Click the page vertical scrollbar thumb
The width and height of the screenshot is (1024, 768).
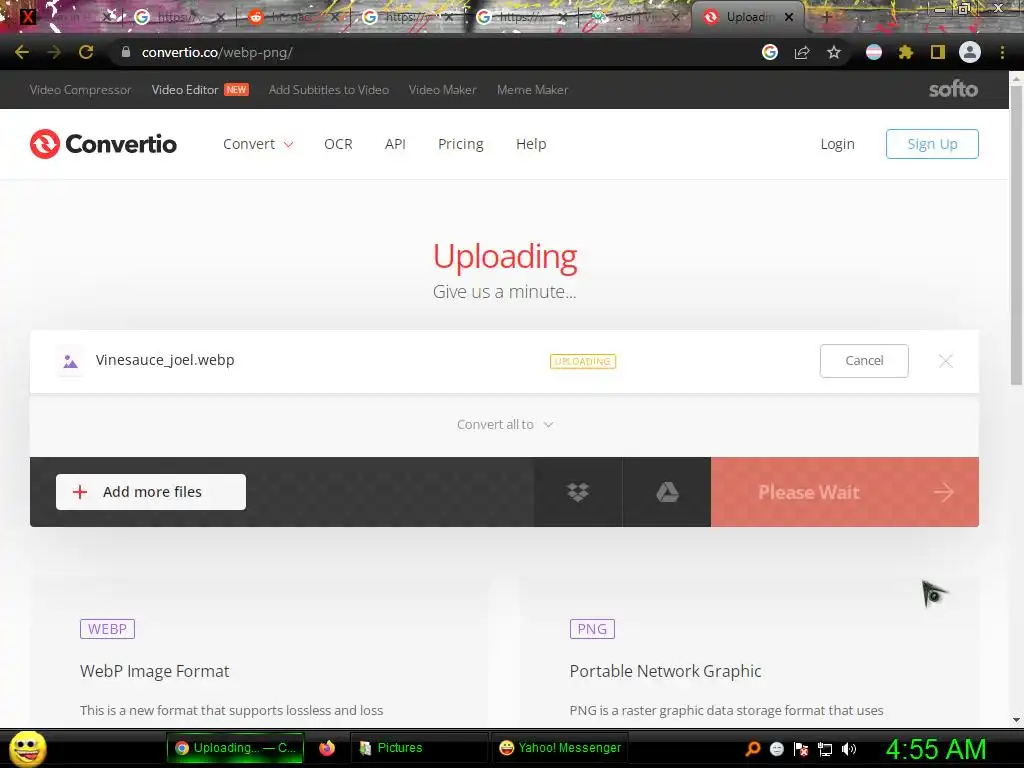pos(1016,234)
